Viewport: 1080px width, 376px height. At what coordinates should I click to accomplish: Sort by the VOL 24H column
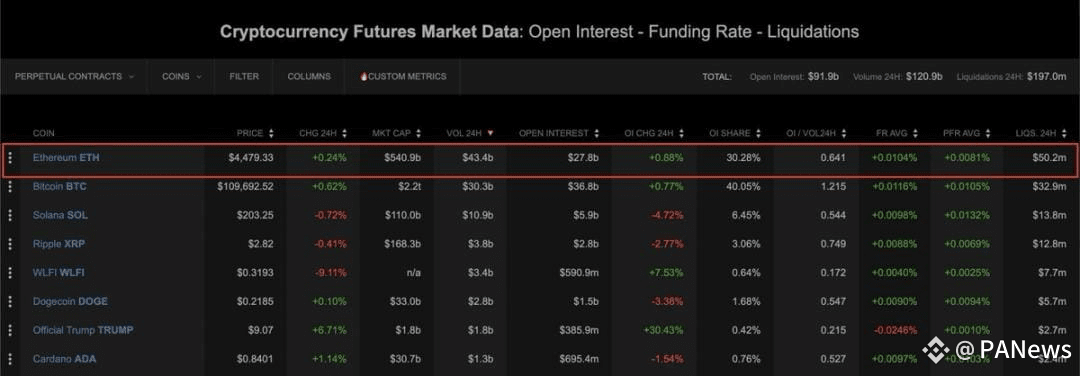[470, 133]
